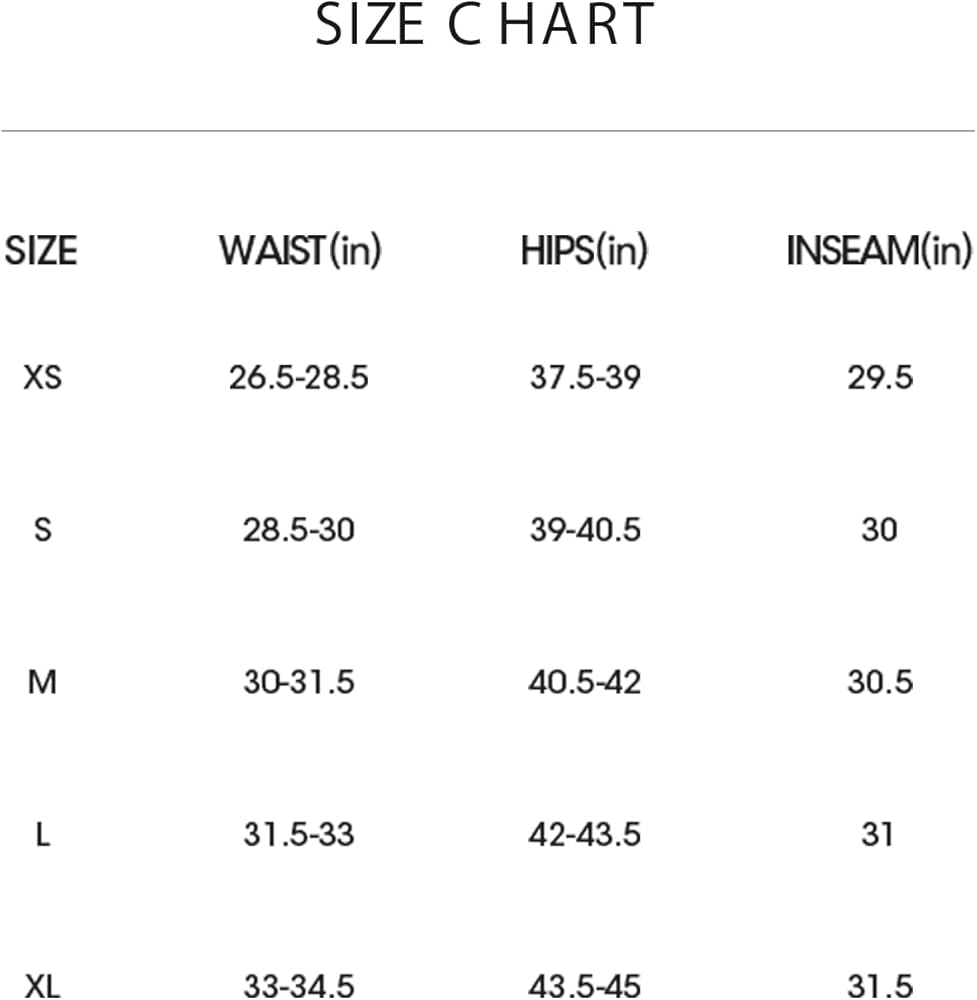Select the S size row label
Screen dimensions: 977x1000
click(42, 530)
